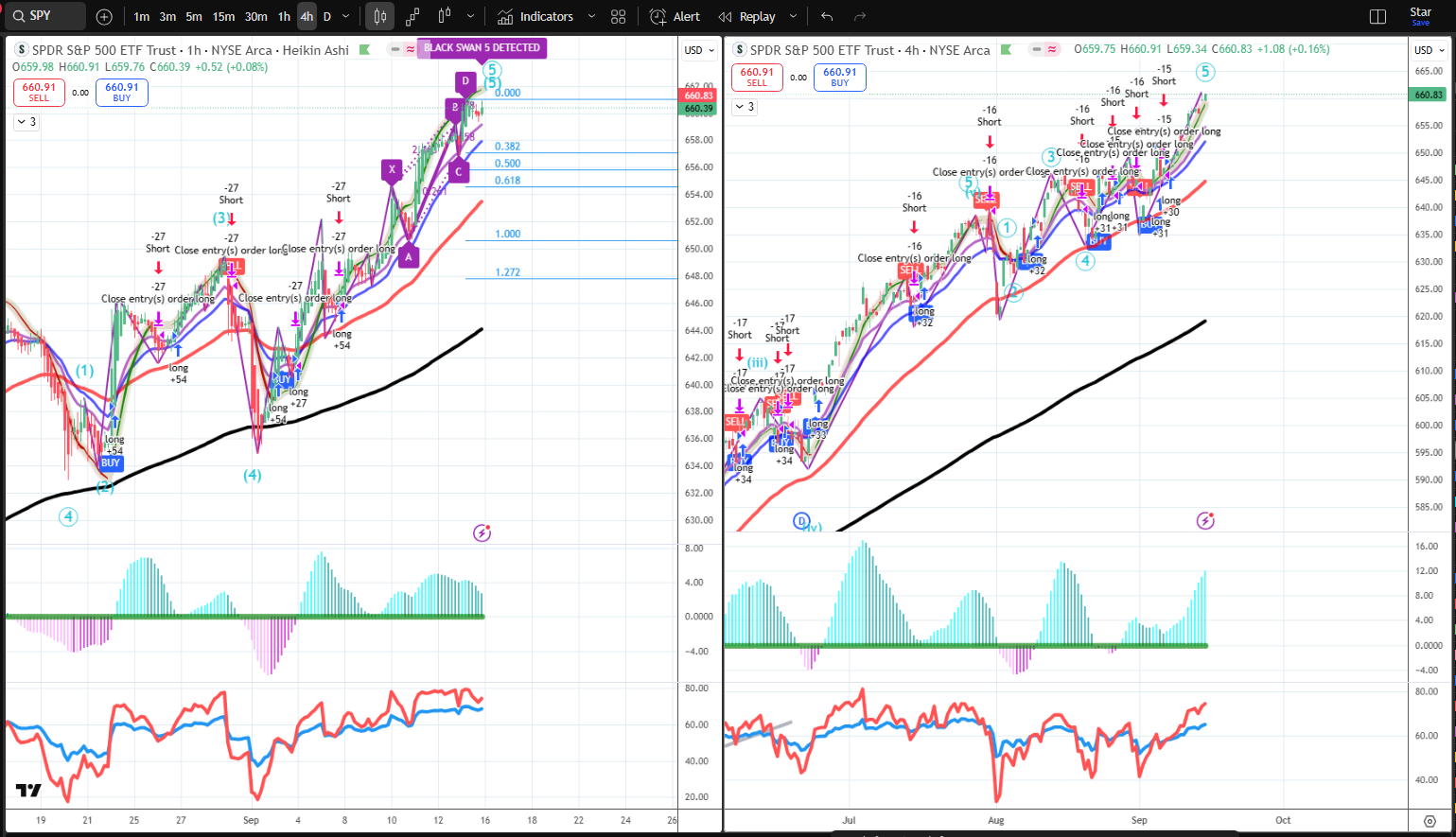Viewport: 1456px width, 837px height.
Task: Click the circled 3 wave label on 4h chart
Action: tap(1050, 157)
